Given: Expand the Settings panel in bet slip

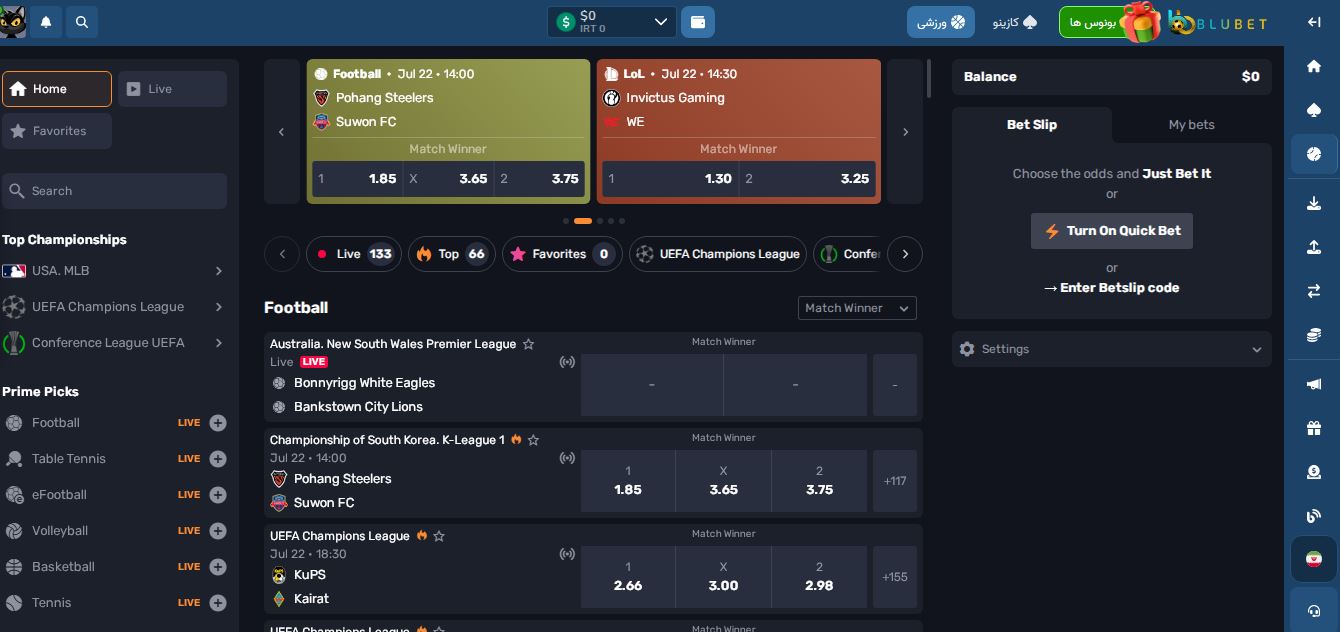Looking at the screenshot, I should tap(1112, 349).
